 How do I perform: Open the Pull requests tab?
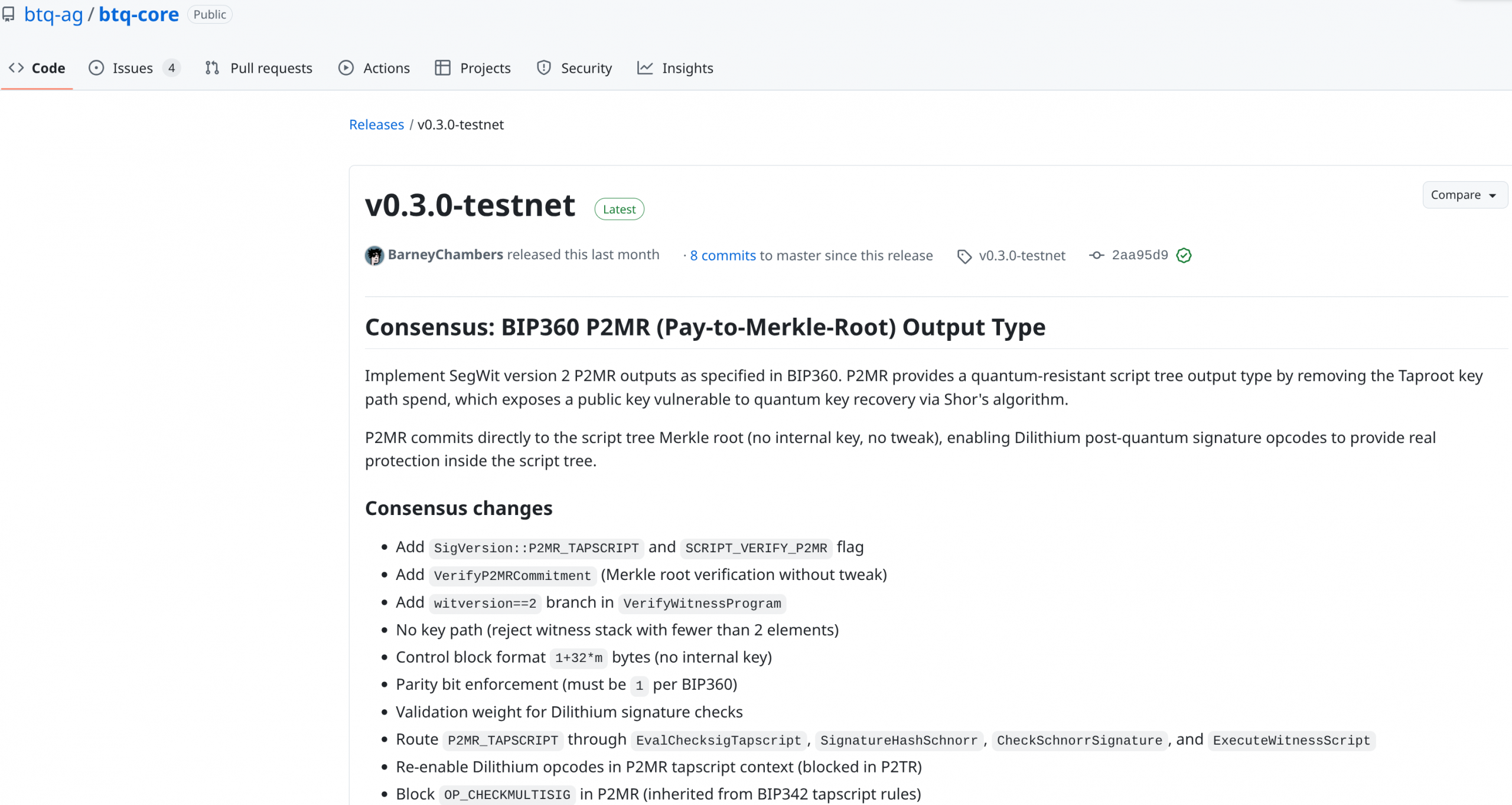(271, 68)
